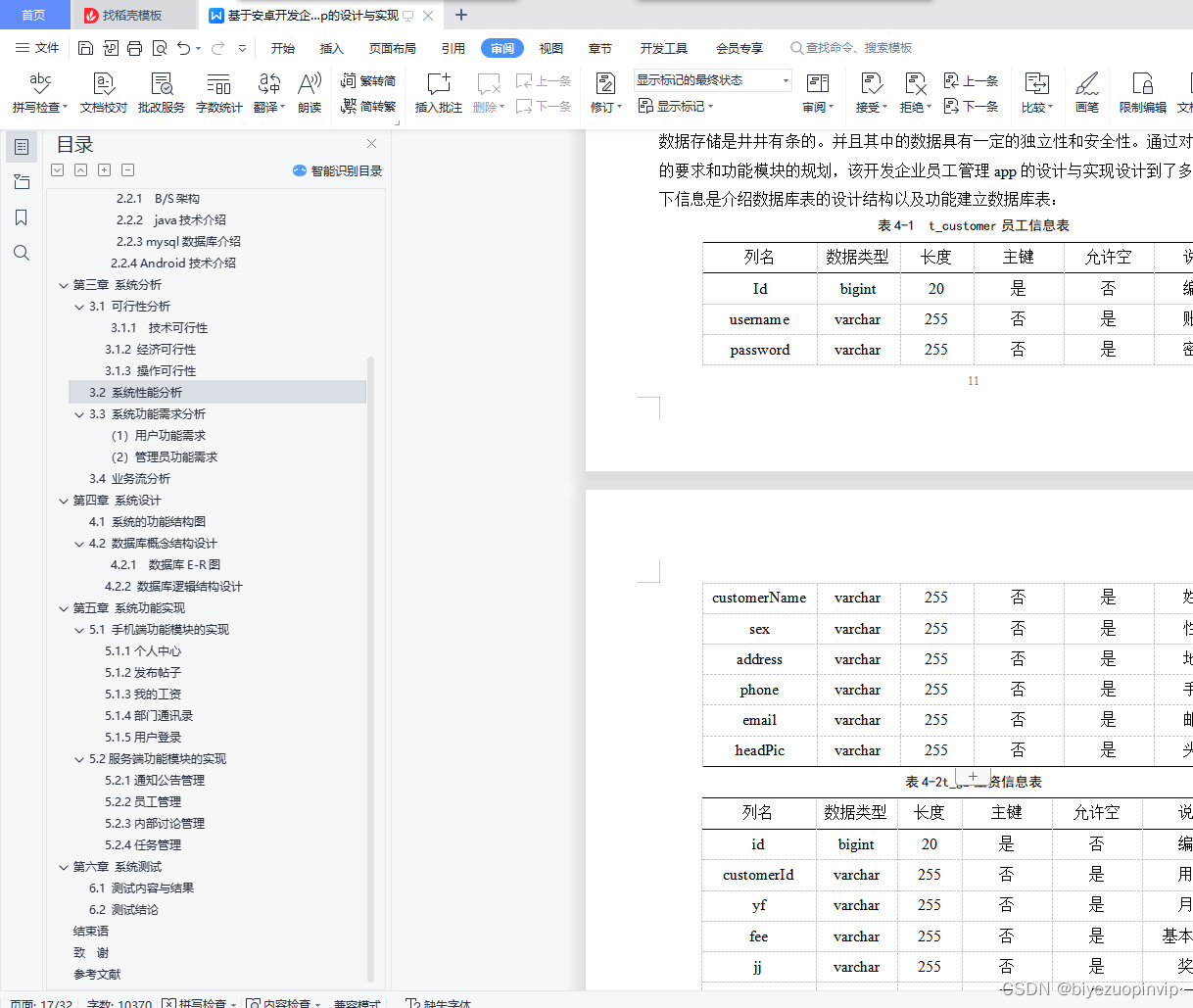Collapse 5.2 服务端功能模块的实现 node
This screenshot has height=1008, width=1193.
coord(79,759)
